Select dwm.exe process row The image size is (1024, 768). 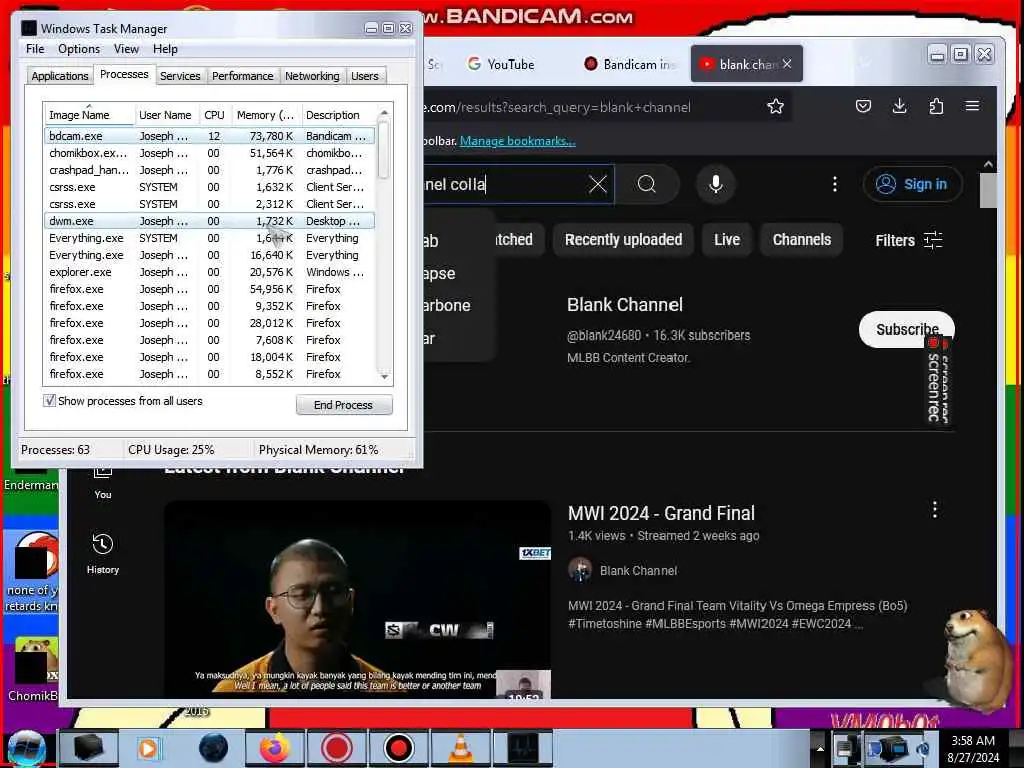(x=209, y=221)
